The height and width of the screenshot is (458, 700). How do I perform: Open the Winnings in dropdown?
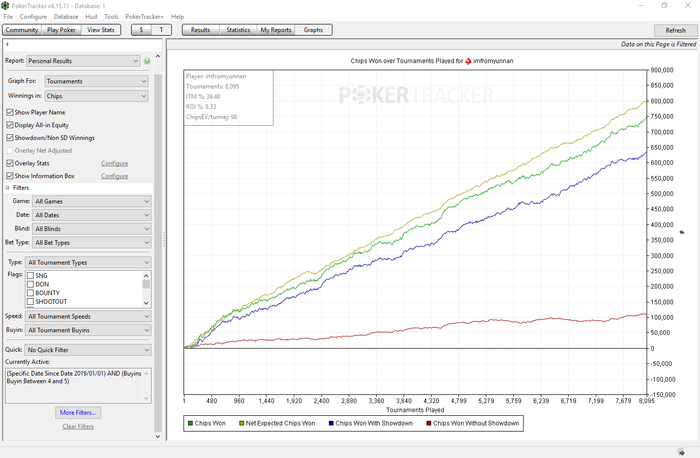coord(96,96)
